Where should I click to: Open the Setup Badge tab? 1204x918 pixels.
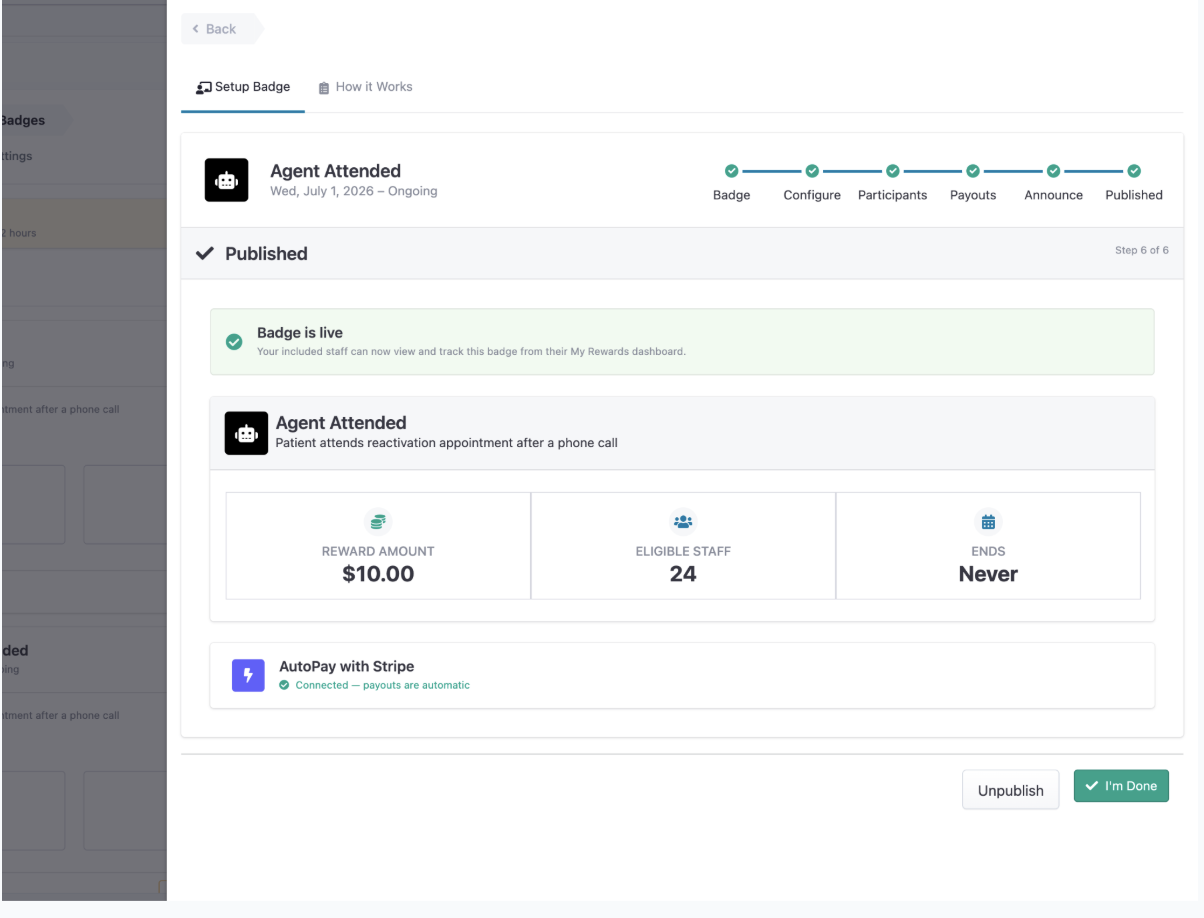(x=243, y=87)
